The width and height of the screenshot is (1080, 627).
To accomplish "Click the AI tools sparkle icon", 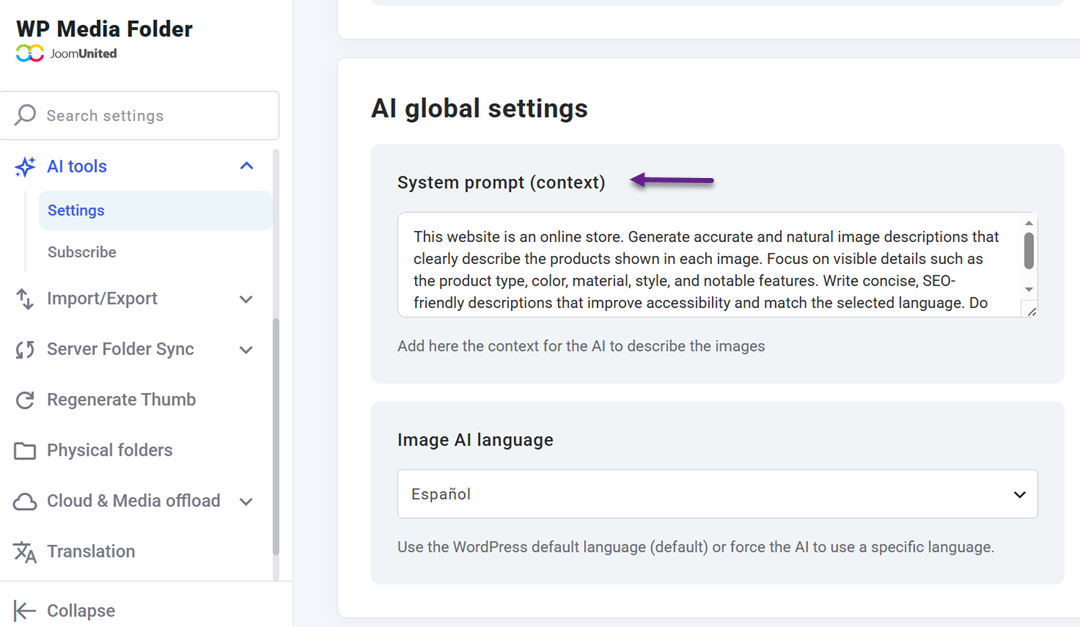I will click(25, 167).
